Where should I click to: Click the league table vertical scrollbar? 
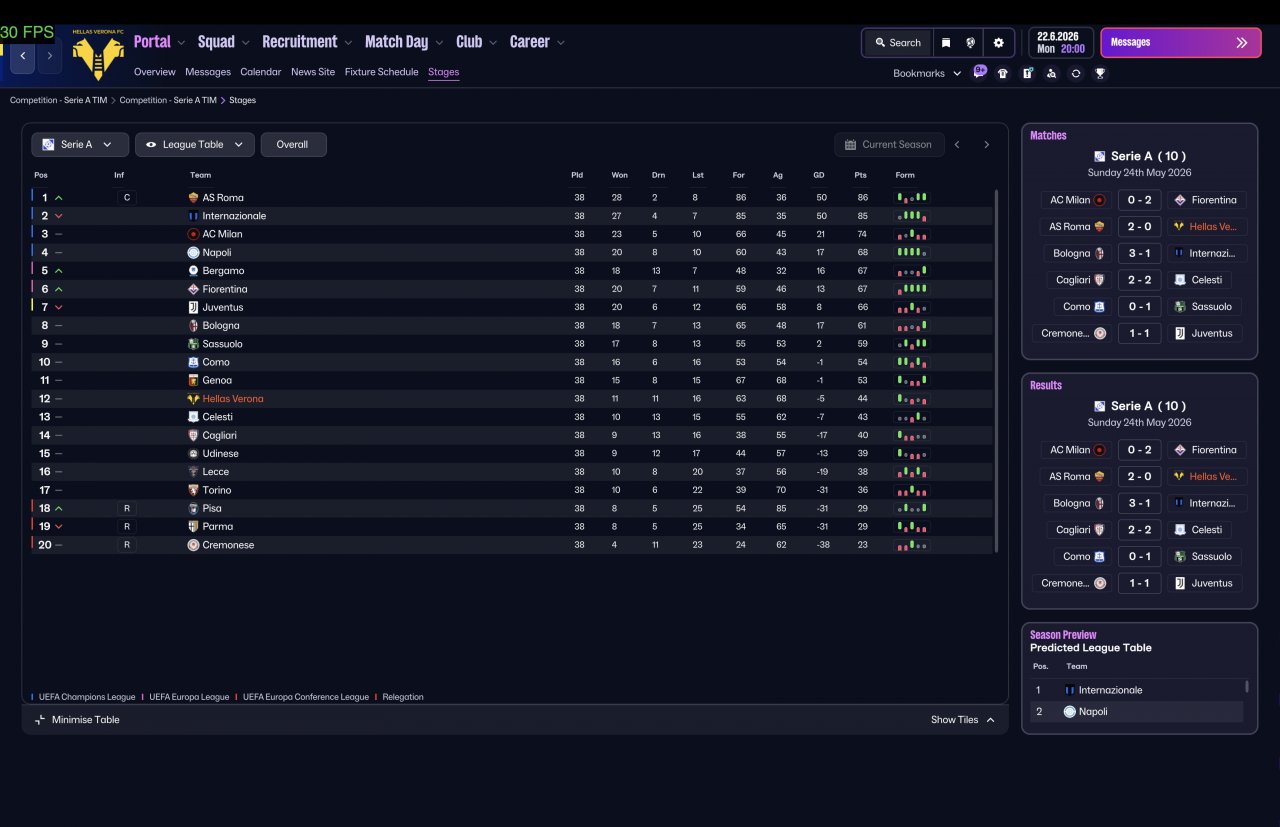click(x=996, y=370)
